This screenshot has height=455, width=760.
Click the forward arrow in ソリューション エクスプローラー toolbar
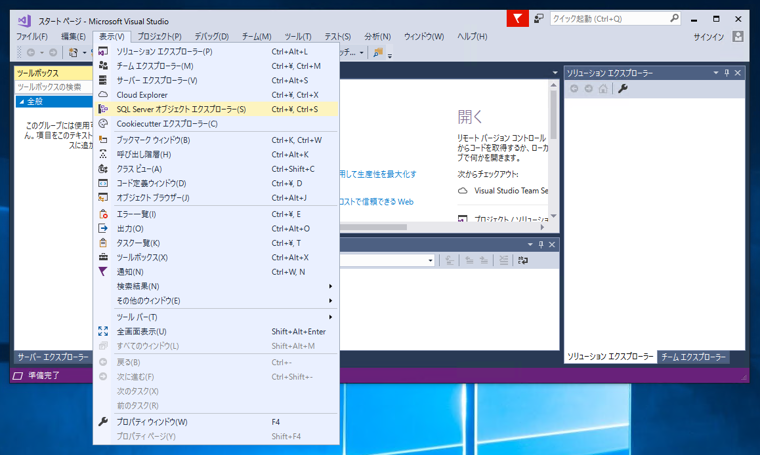pyautogui.click(x=588, y=89)
